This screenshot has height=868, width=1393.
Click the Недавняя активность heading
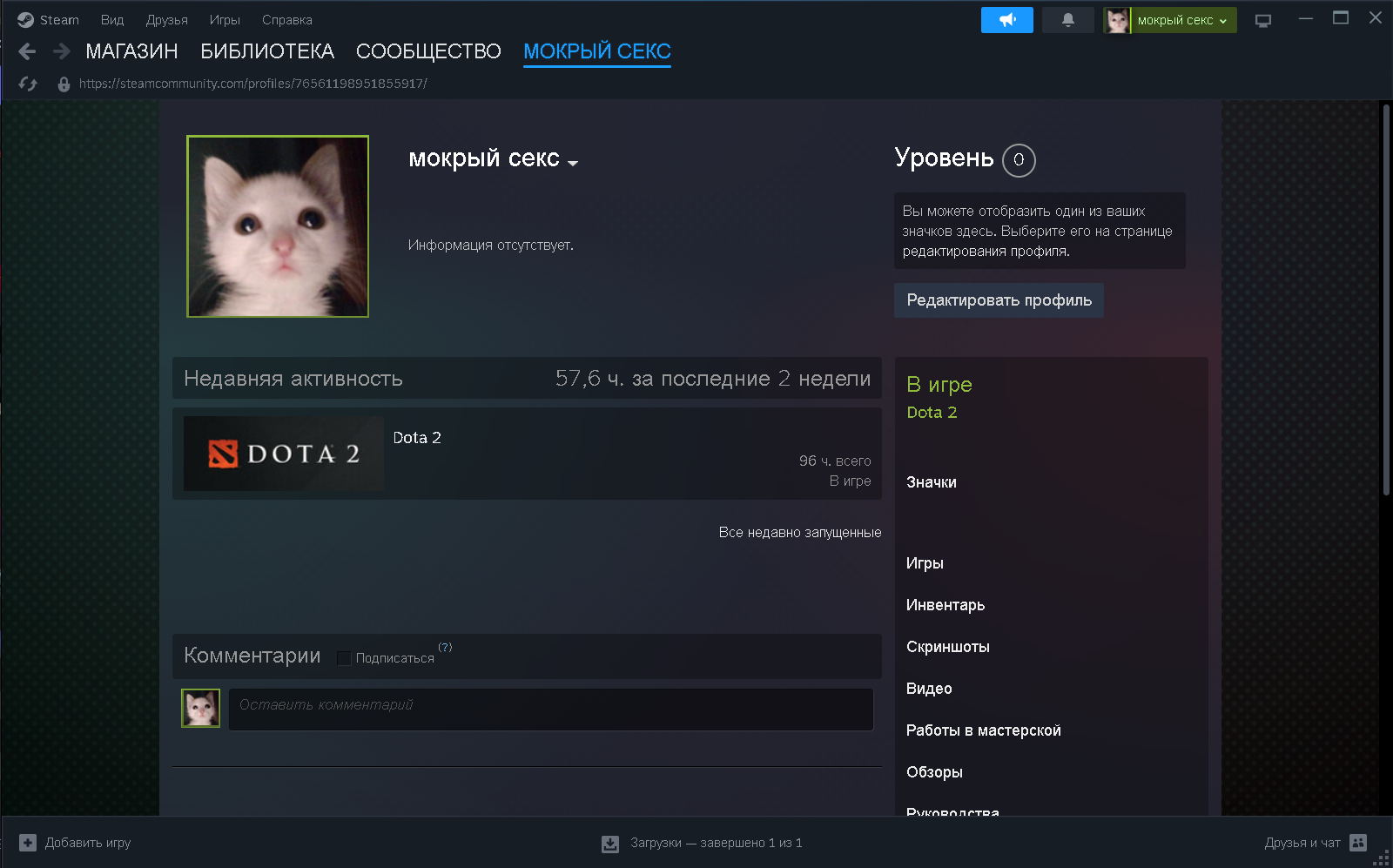(x=293, y=379)
